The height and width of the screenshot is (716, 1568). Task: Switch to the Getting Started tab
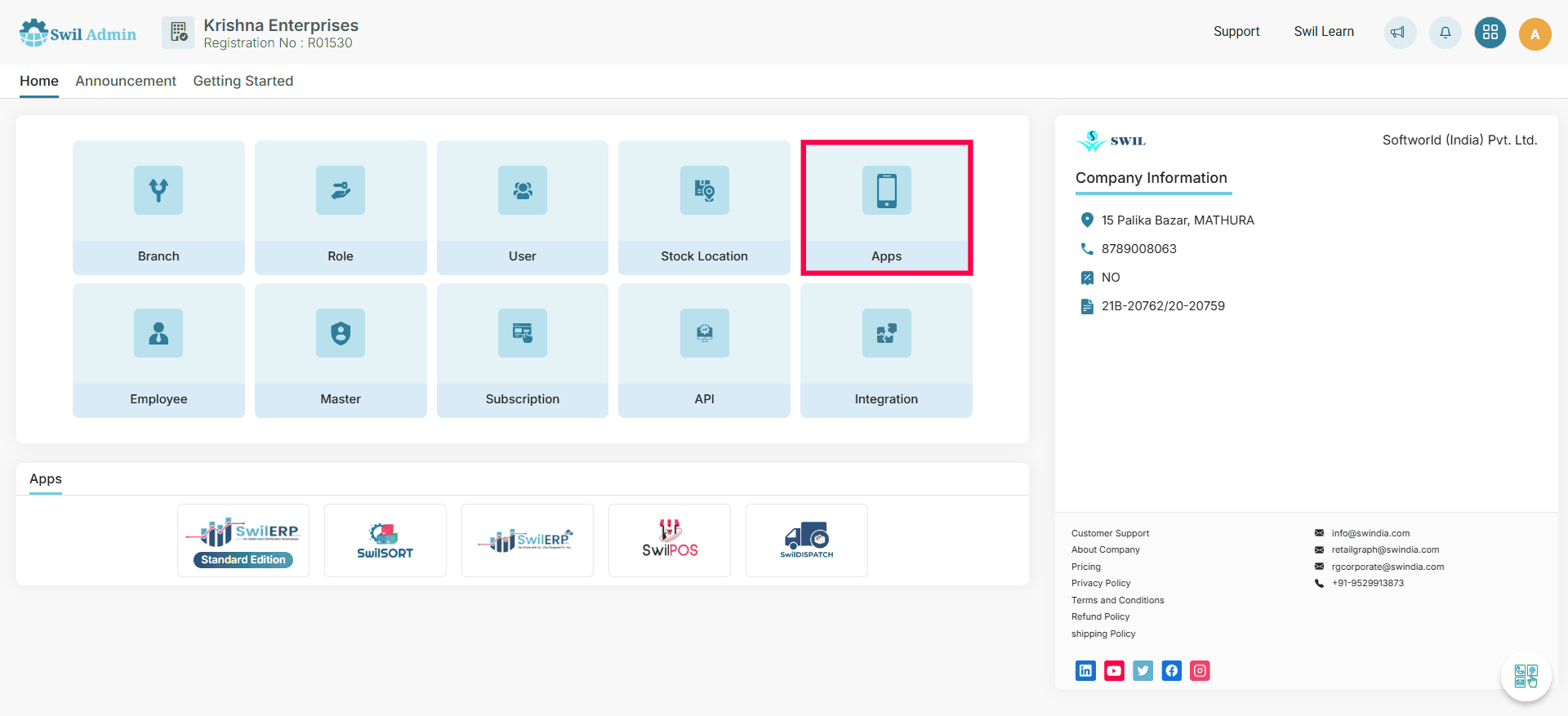(x=243, y=81)
